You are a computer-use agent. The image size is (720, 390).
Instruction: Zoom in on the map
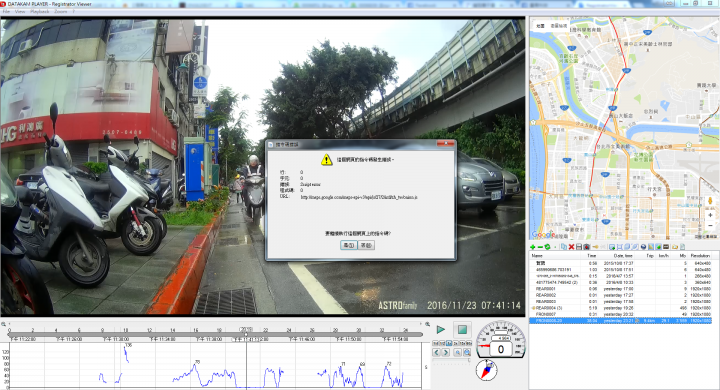click(x=710, y=215)
